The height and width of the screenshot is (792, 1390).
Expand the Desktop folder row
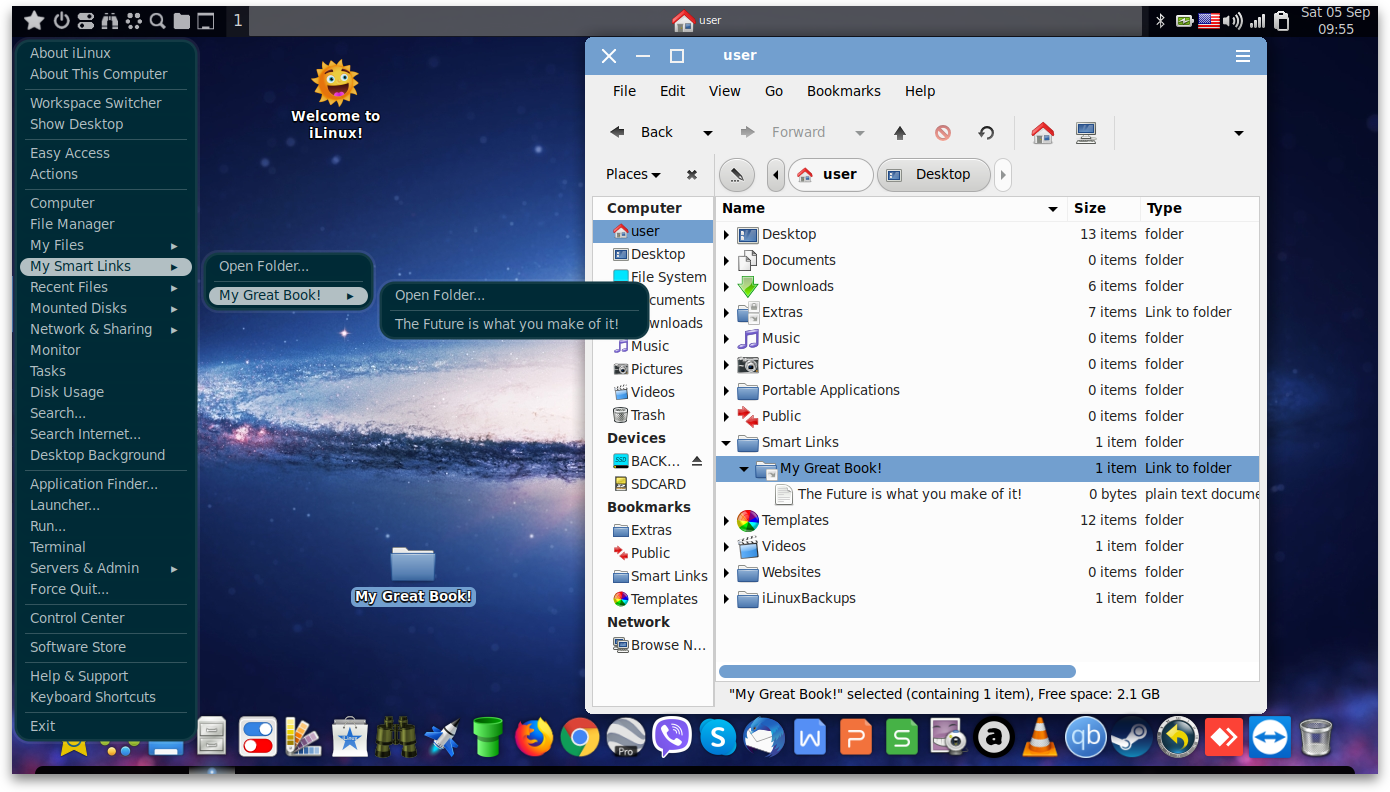coord(727,234)
